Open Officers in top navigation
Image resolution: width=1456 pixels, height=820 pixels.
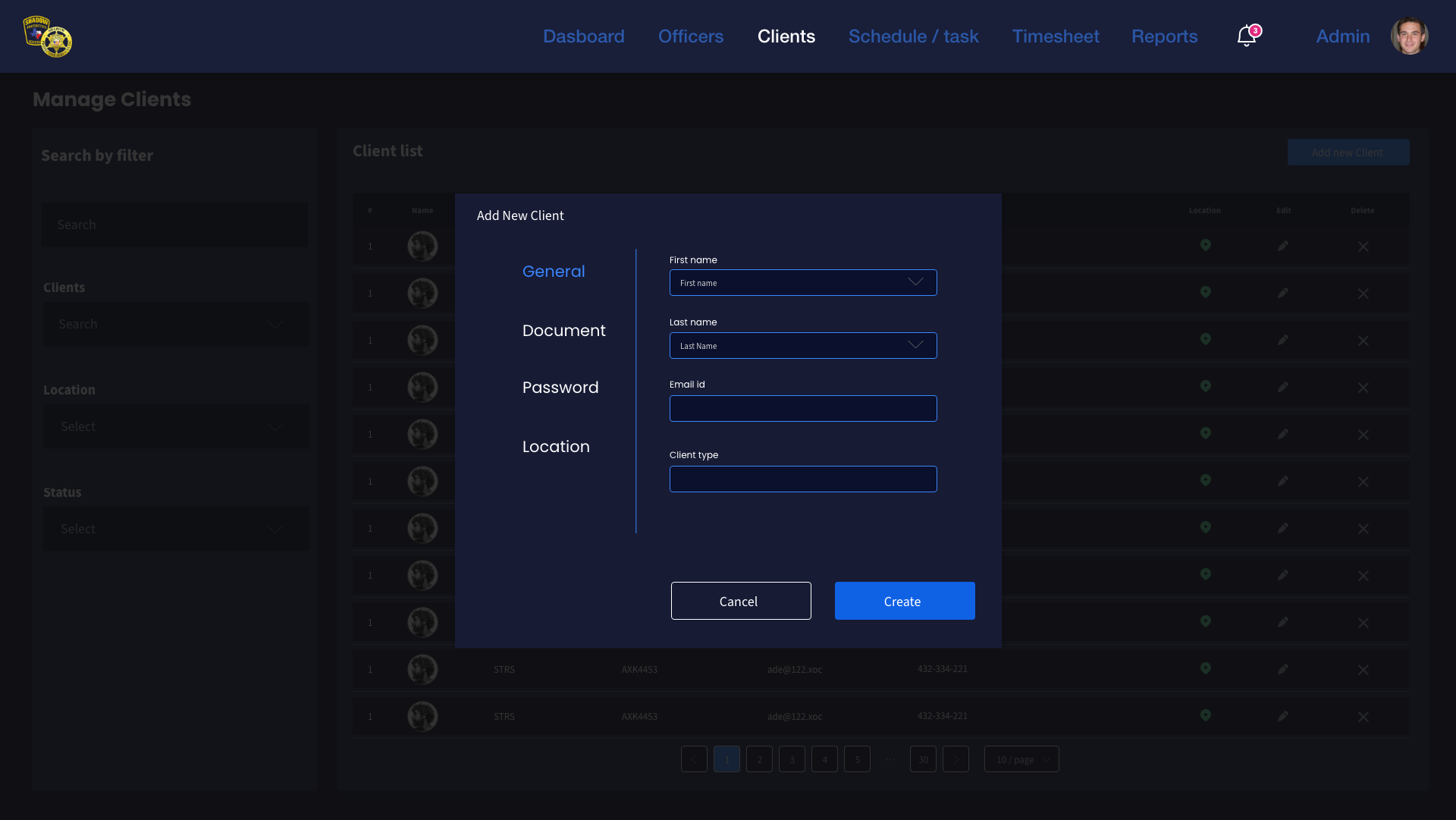tap(690, 36)
